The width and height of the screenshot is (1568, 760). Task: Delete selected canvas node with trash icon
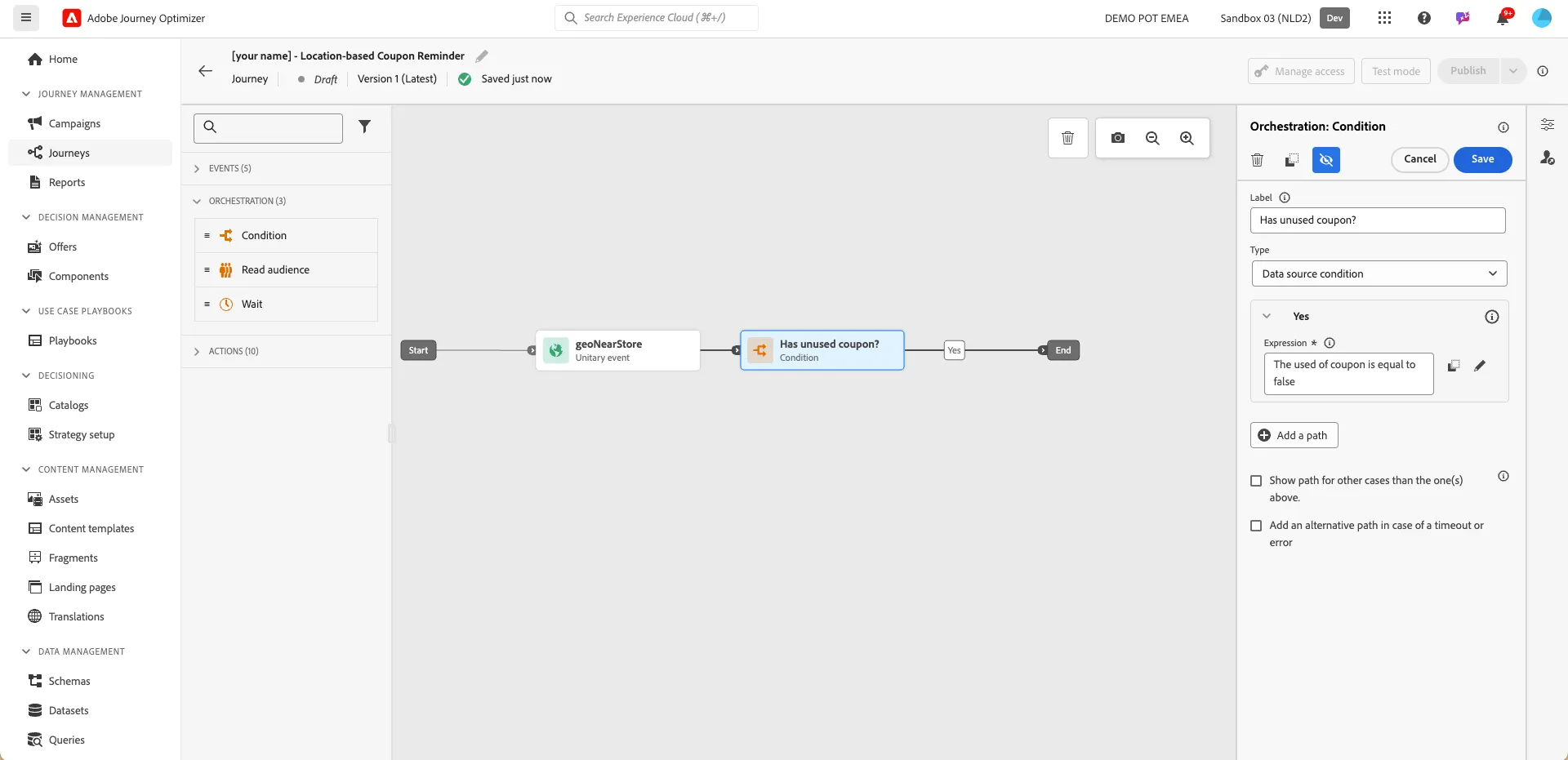click(1067, 138)
